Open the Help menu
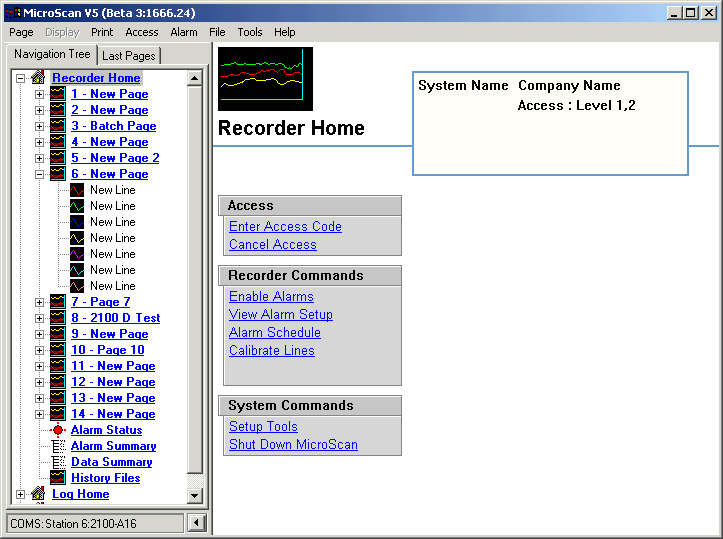 (x=284, y=32)
